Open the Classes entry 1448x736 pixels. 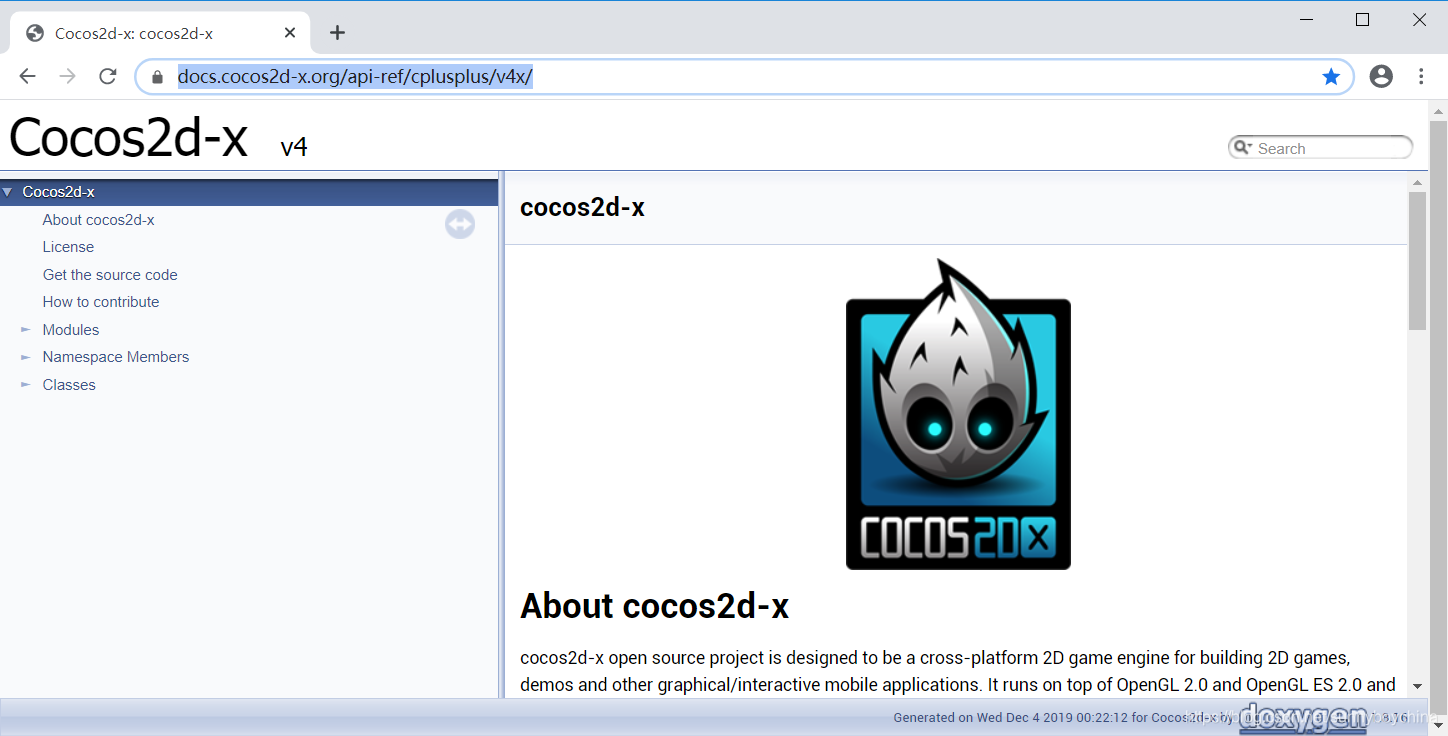coord(69,385)
